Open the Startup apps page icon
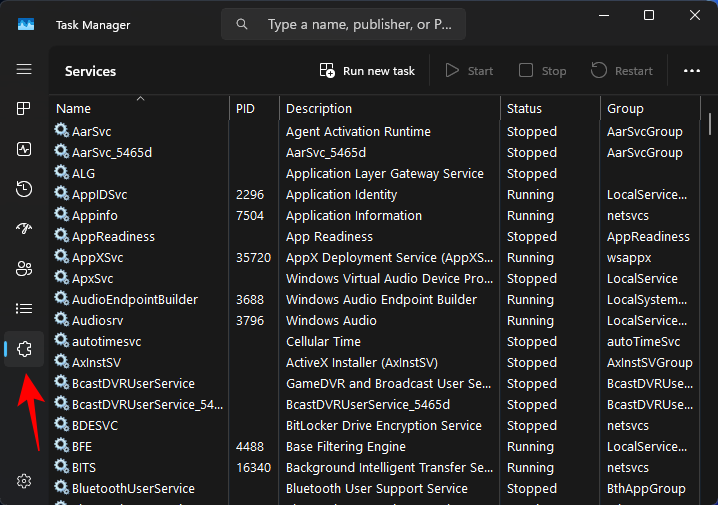The width and height of the screenshot is (718, 505). pyautogui.click(x=24, y=228)
